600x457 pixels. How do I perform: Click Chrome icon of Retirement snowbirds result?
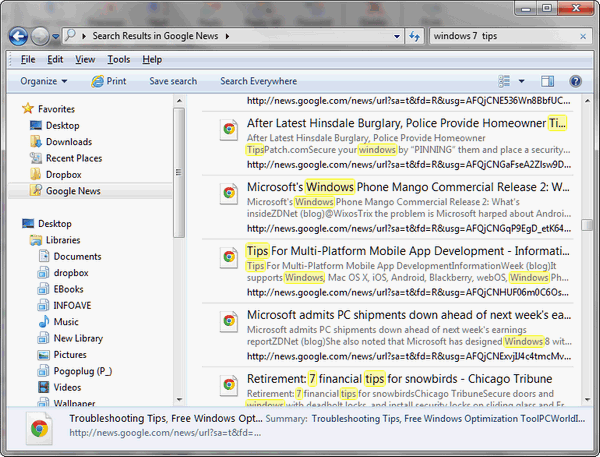(229, 385)
